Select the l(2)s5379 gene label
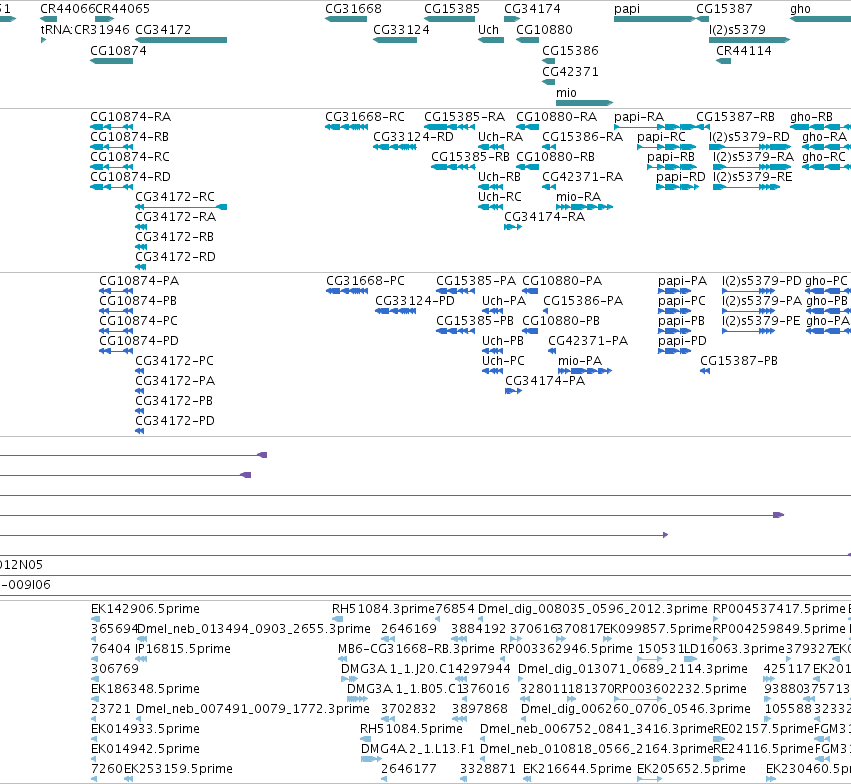Screen dimensions: 851x784 737,30
